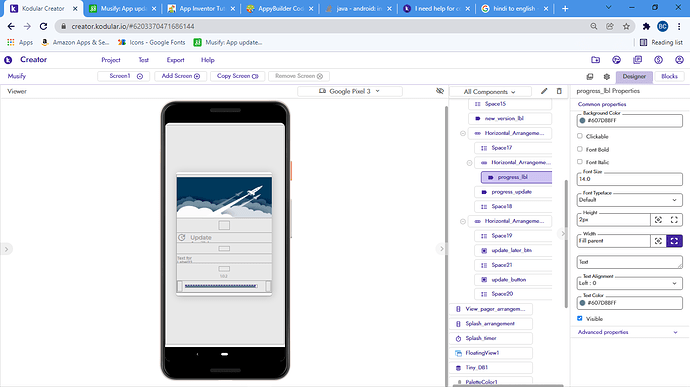690x387 pixels.
Task: Open Chrome zoom magnifier icon
Action: (x=594, y=26)
